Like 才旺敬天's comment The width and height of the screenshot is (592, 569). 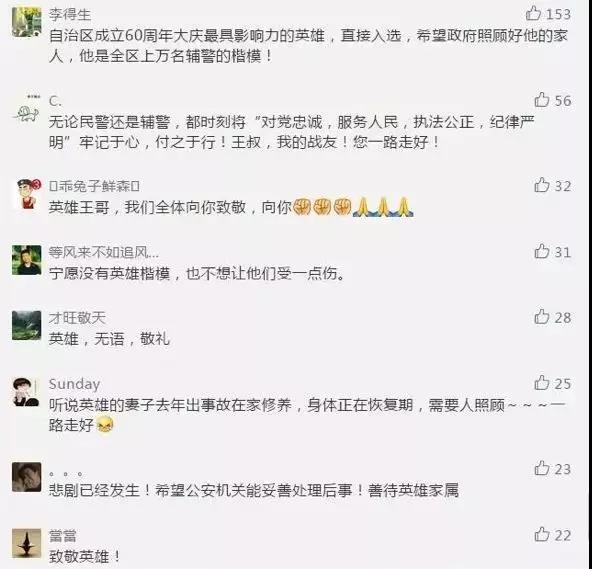click(541, 317)
